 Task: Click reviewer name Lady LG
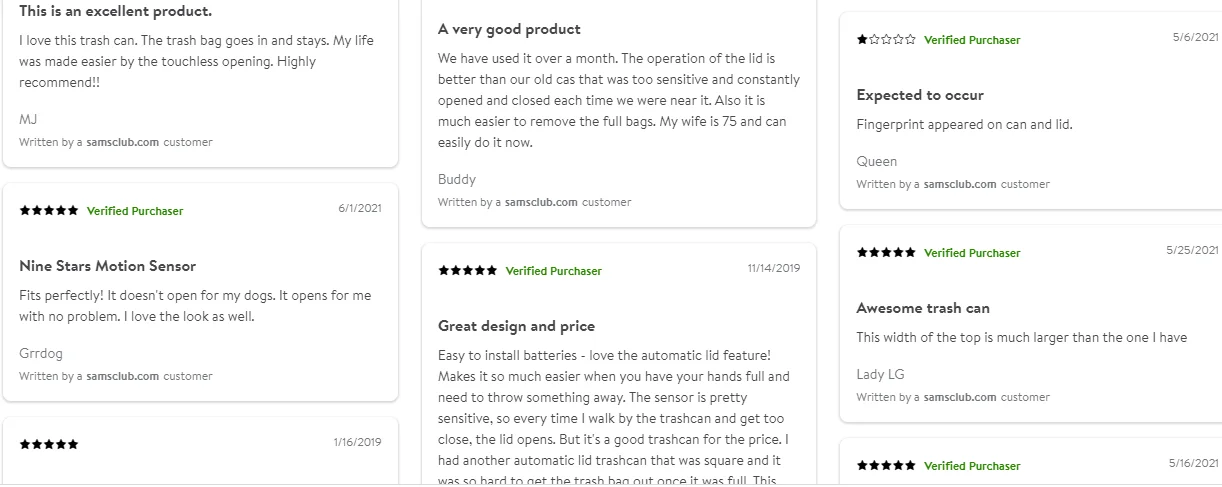[x=880, y=374]
